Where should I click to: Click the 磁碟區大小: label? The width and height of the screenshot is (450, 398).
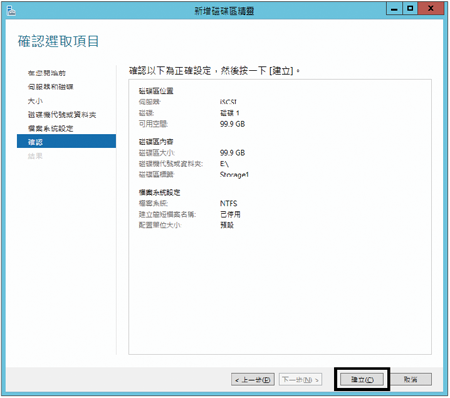tap(157, 153)
